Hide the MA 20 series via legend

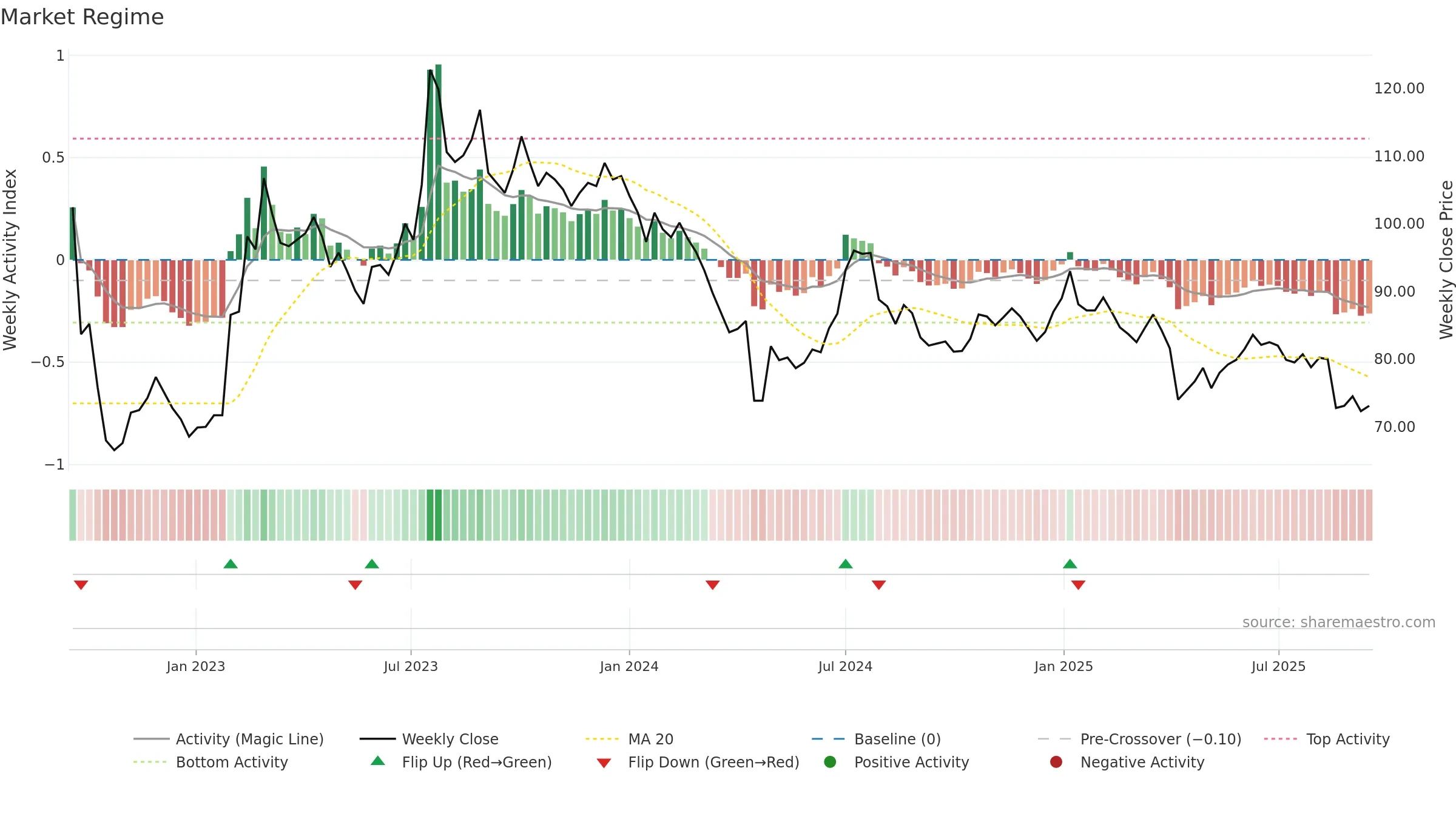coord(630,739)
